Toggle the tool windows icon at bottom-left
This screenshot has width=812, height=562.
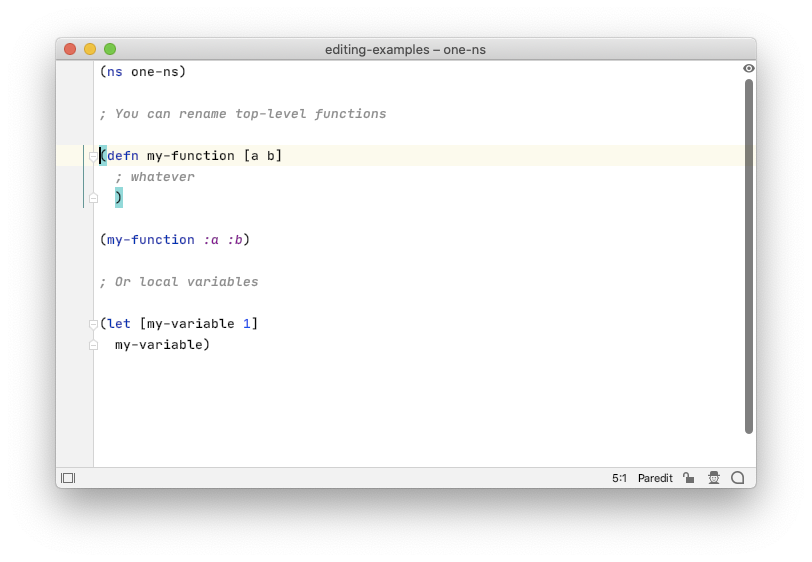click(x=68, y=478)
